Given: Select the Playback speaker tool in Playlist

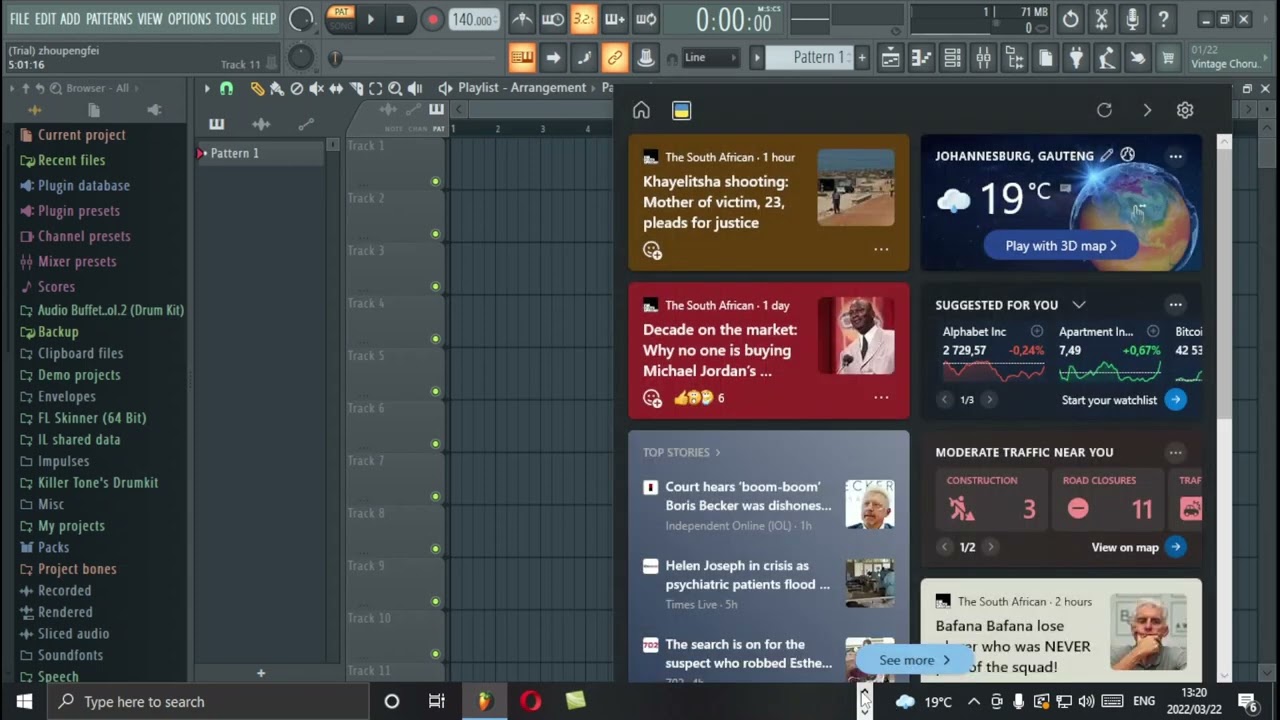Looking at the screenshot, I should [415, 88].
